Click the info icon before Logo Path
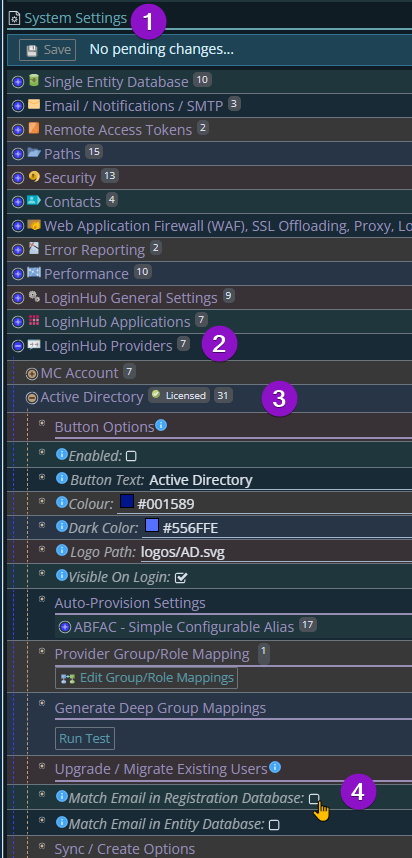Image resolution: width=412 pixels, height=858 pixels. click(62, 550)
